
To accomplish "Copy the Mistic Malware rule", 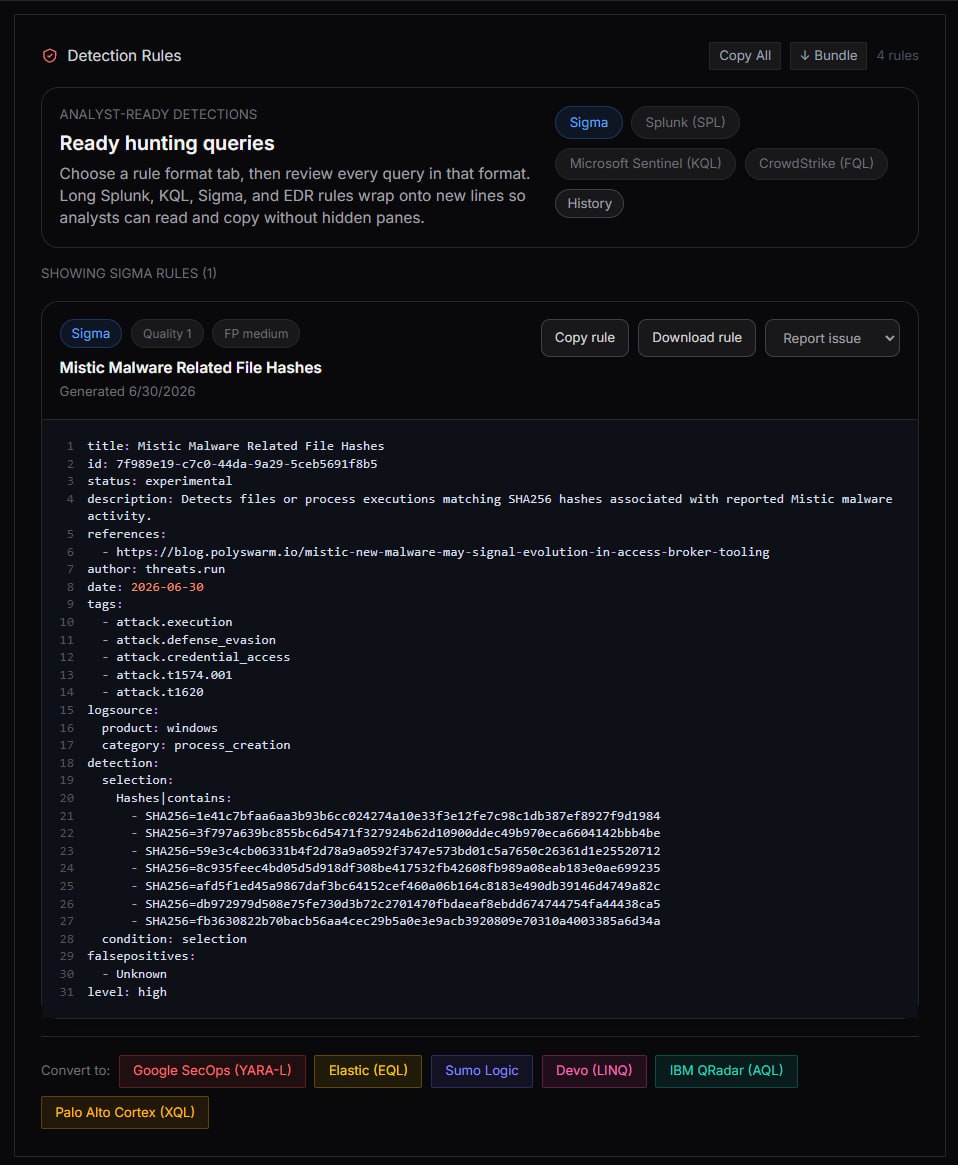I will point(584,338).
